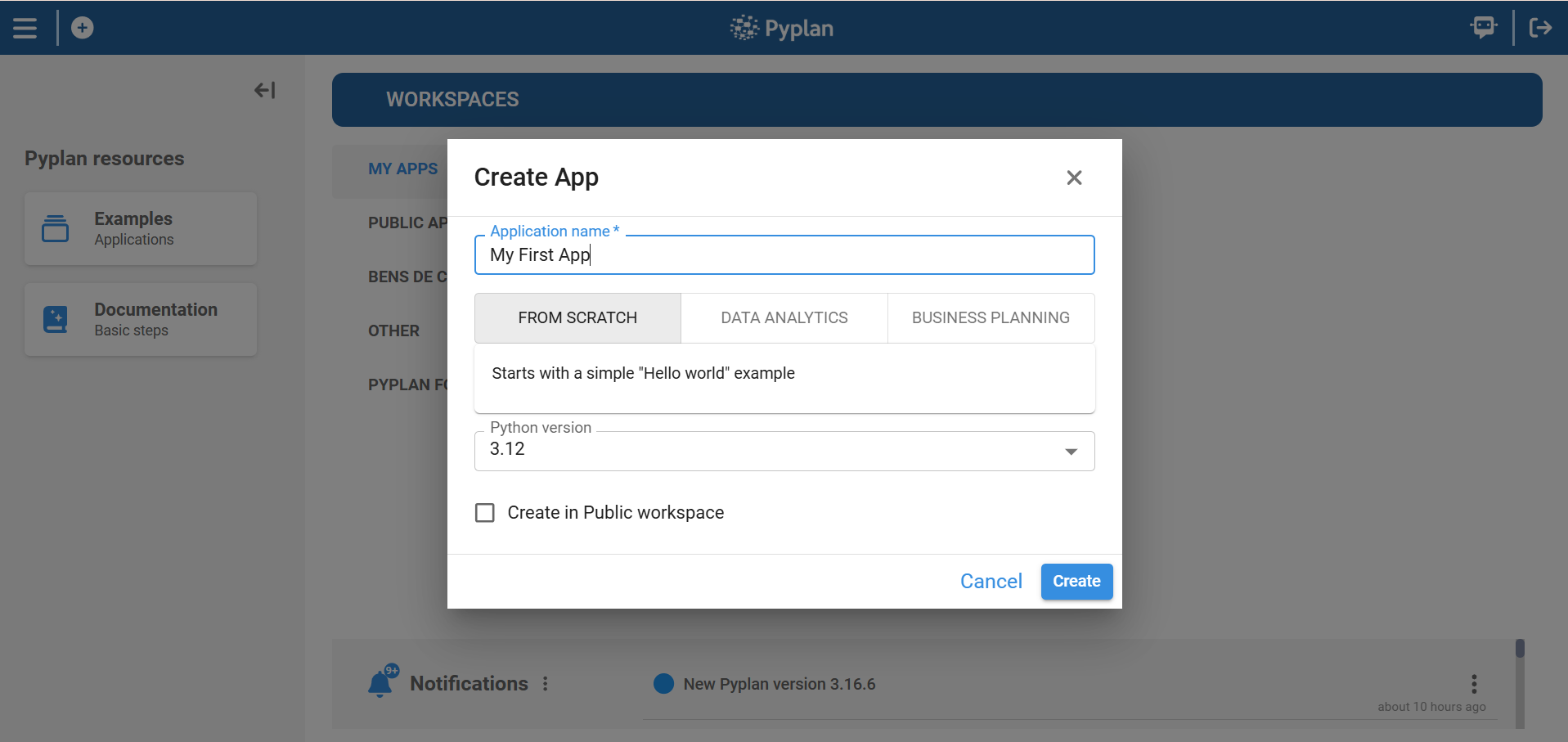Viewport: 1568px width, 742px height.
Task: Switch to the DATA ANALYTICS template tab
Action: click(783, 317)
